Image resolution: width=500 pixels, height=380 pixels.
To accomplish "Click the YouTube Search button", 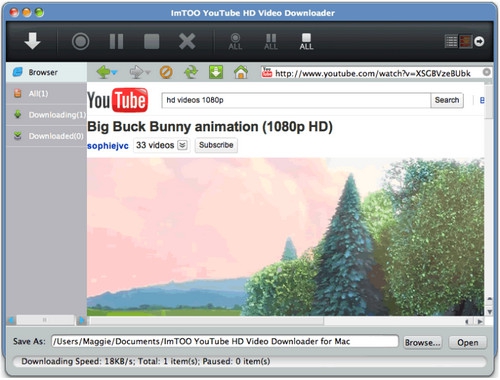I will [447, 100].
